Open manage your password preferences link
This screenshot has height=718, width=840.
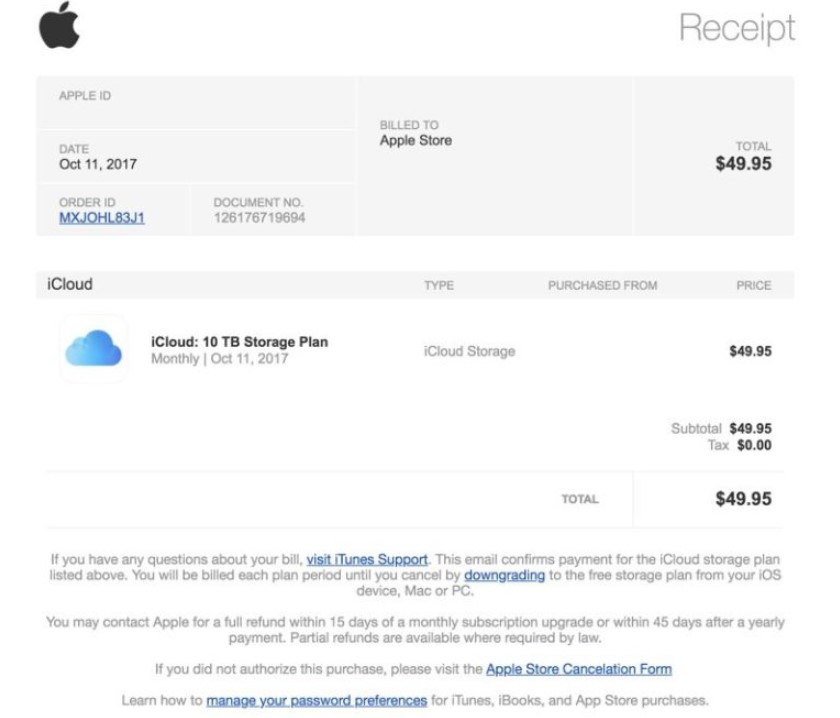317,701
